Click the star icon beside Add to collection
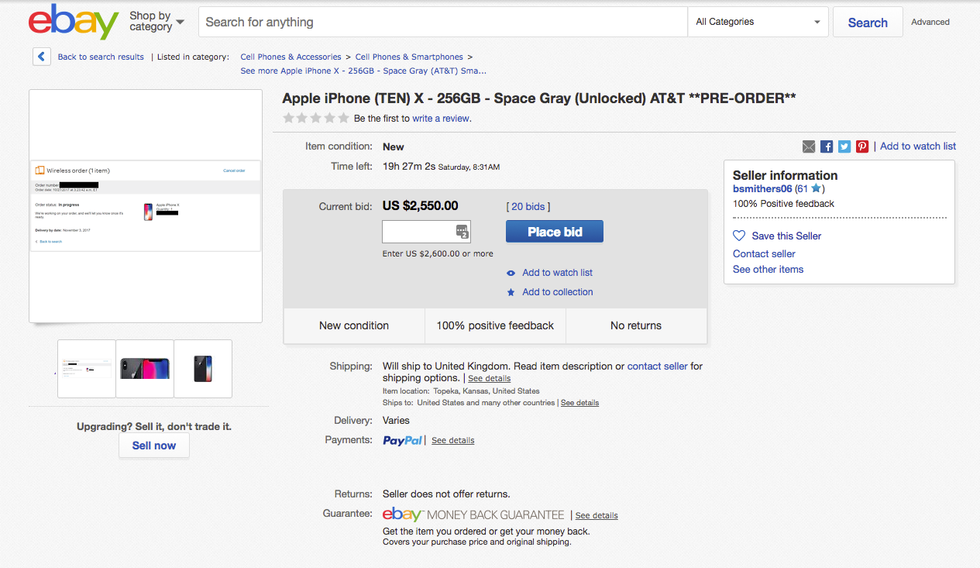The image size is (980, 568). point(511,292)
